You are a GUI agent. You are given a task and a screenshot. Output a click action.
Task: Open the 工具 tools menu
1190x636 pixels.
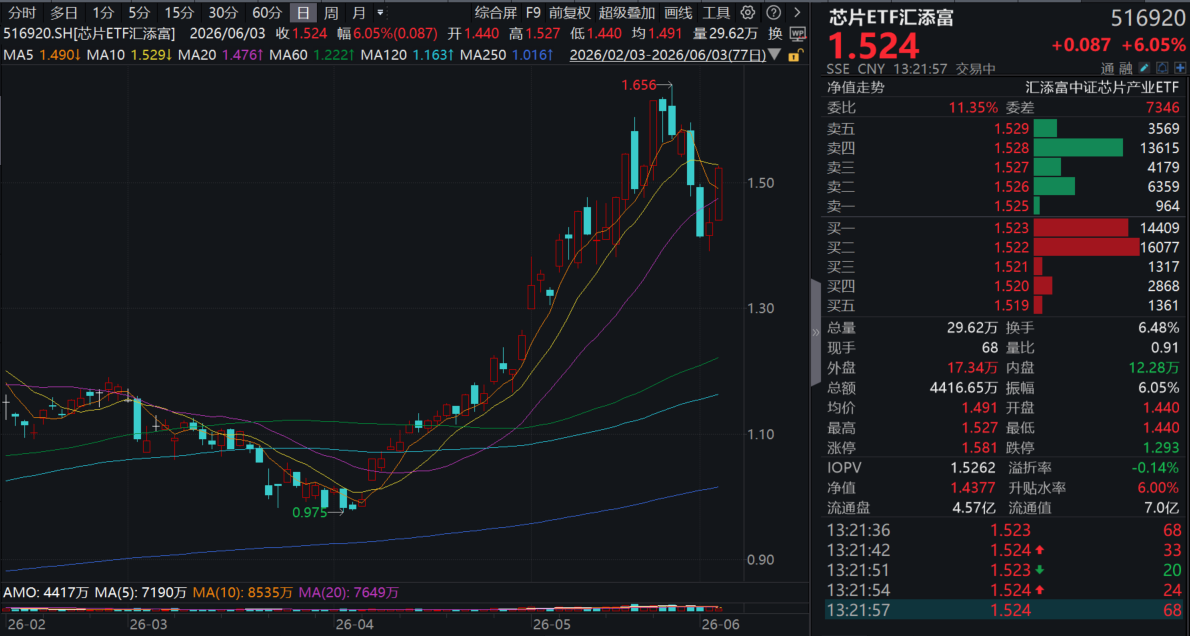point(716,13)
